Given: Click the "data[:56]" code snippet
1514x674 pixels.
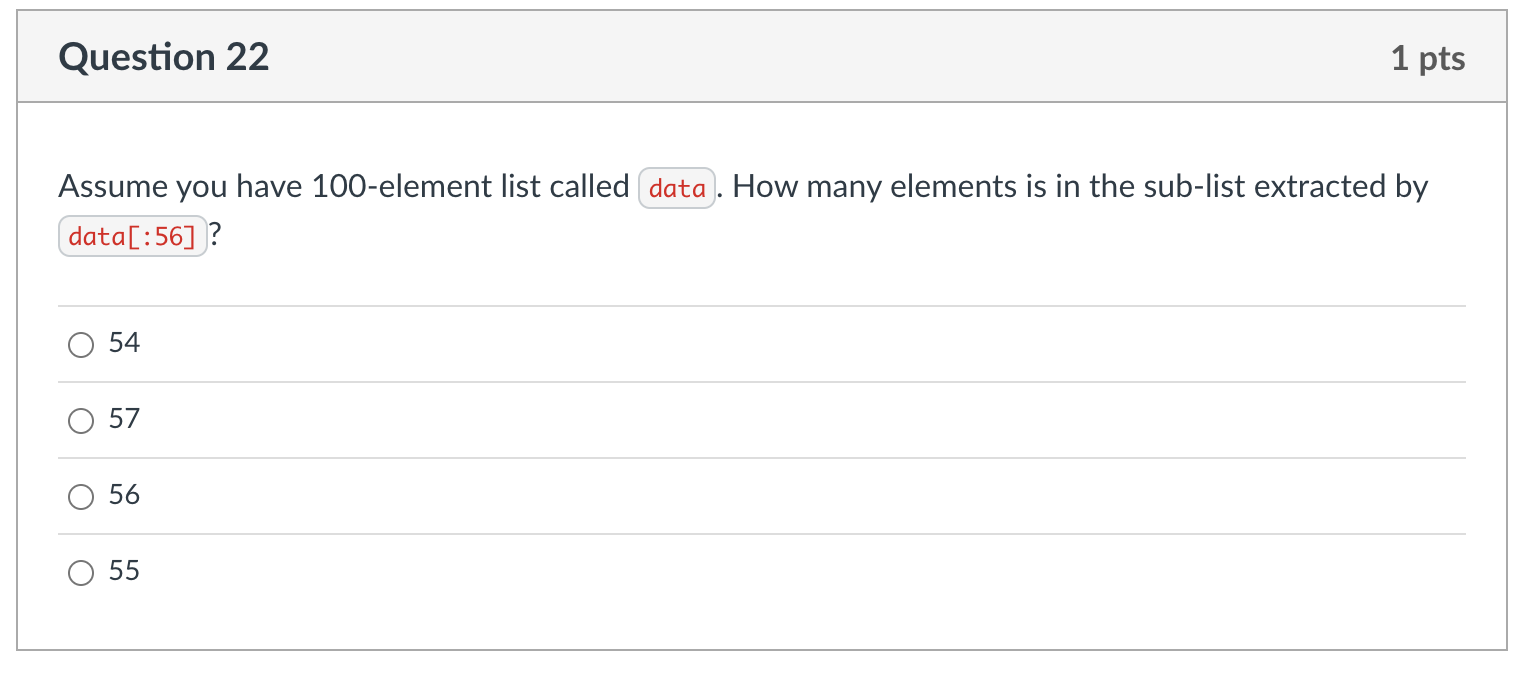Looking at the screenshot, I should (x=132, y=238).
